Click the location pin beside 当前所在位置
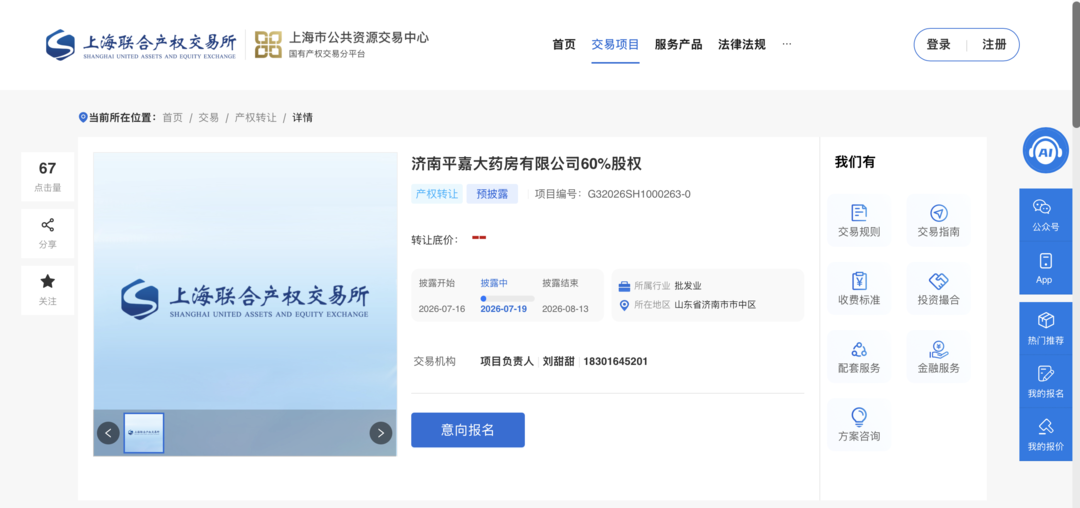Screen dimensions: 1080x508 83,118
